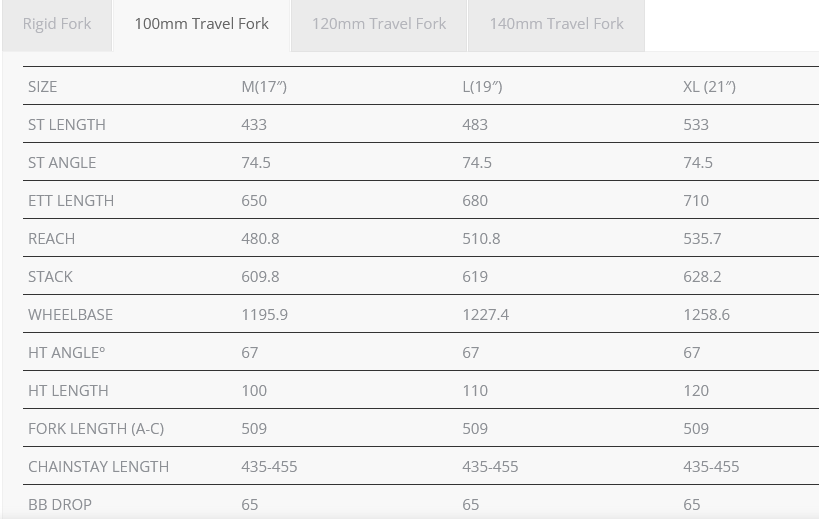This screenshot has width=819, height=521.
Task: Select the 100mm Travel Fork tab
Action: click(x=201, y=24)
